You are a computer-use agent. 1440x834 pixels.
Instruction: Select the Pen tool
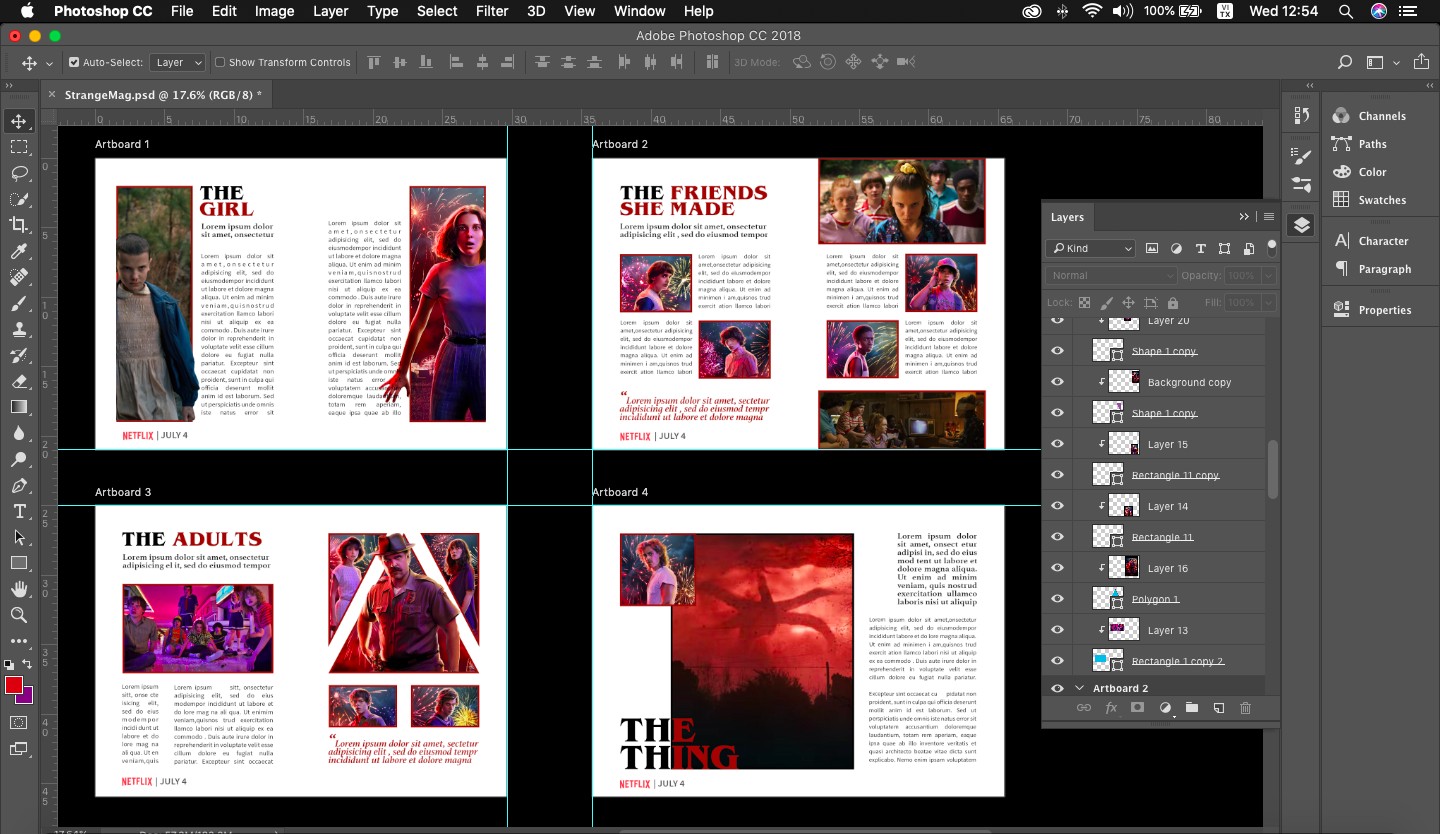coord(19,485)
